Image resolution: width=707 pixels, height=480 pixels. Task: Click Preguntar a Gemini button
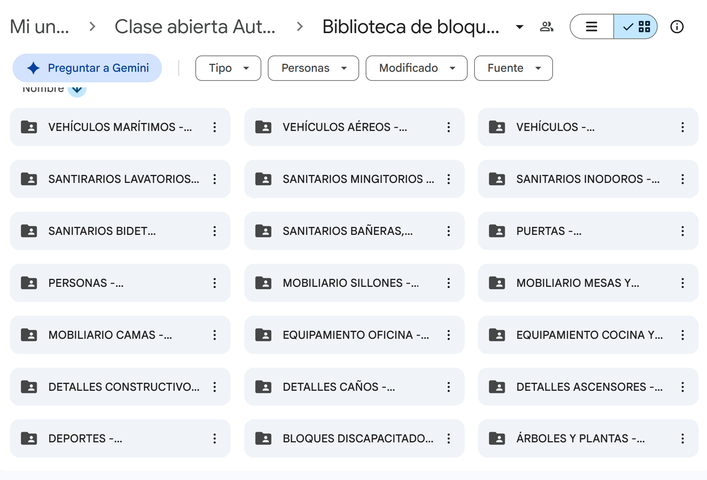(x=87, y=68)
